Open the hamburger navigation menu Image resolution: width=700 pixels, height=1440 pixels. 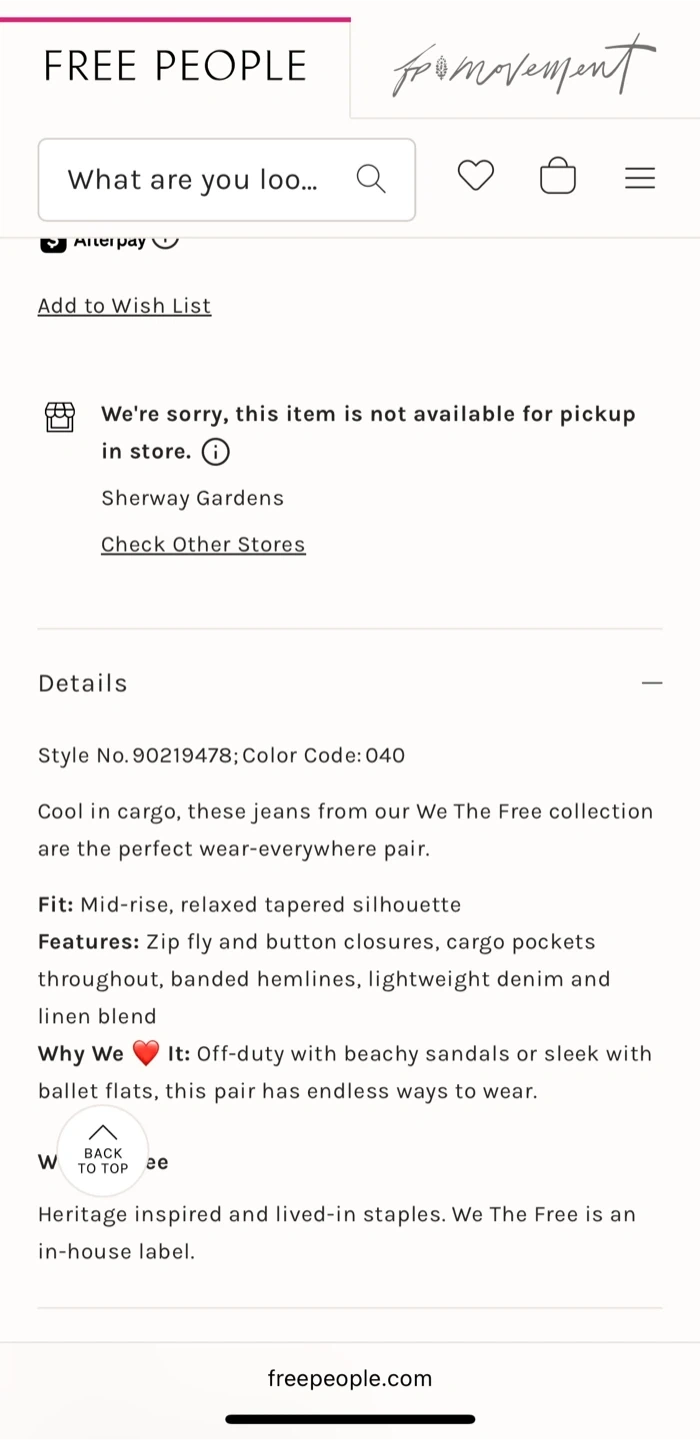coord(640,178)
